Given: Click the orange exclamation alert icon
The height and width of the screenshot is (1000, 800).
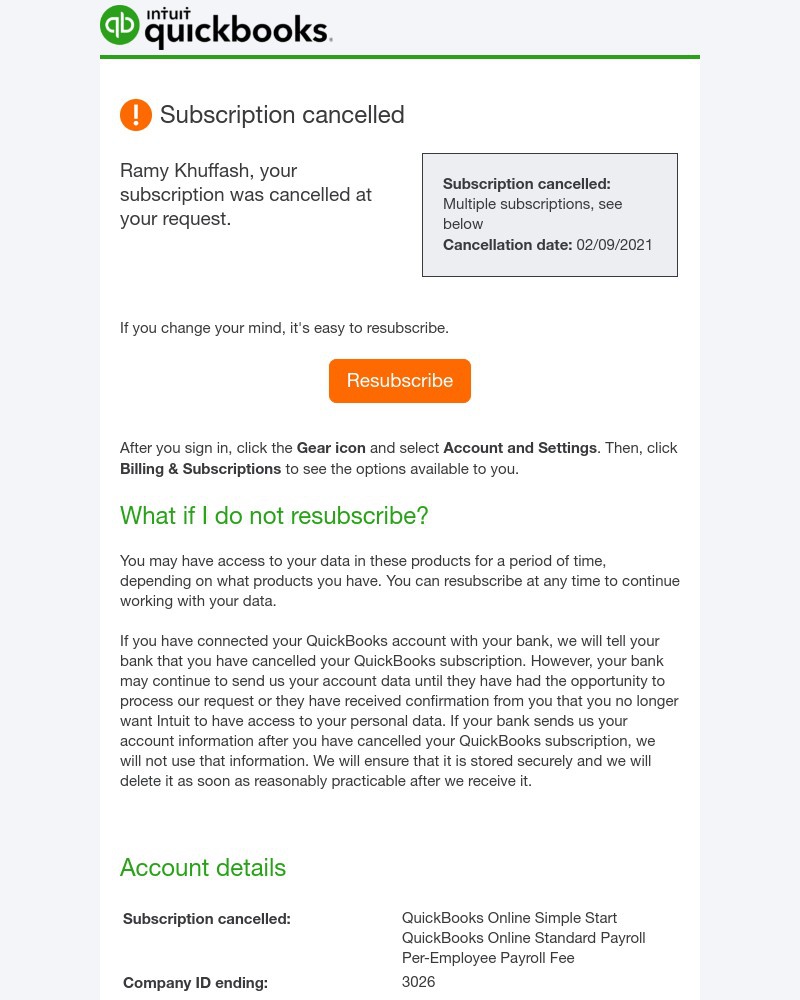Looking at the screenshot, I should tap(136, 115).
